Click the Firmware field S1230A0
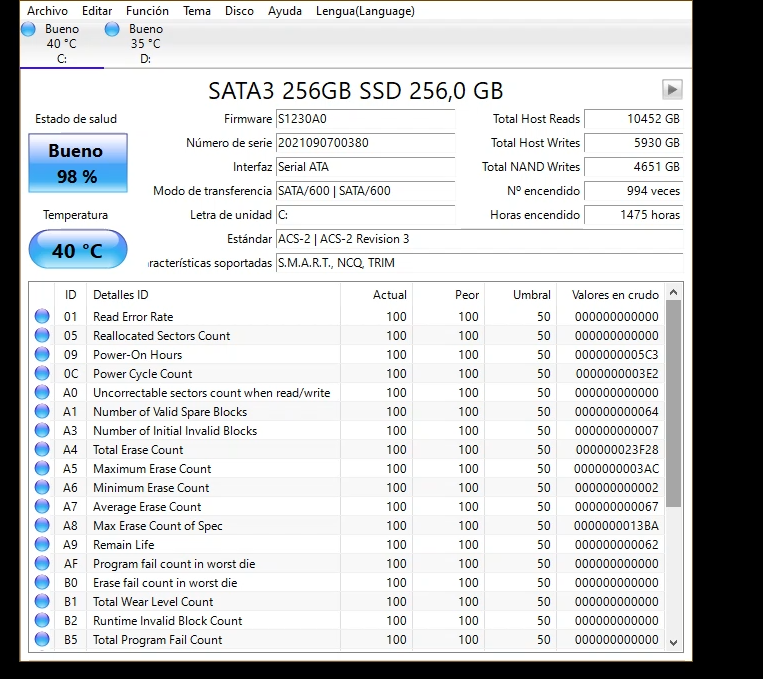 [x=365, y=119]
